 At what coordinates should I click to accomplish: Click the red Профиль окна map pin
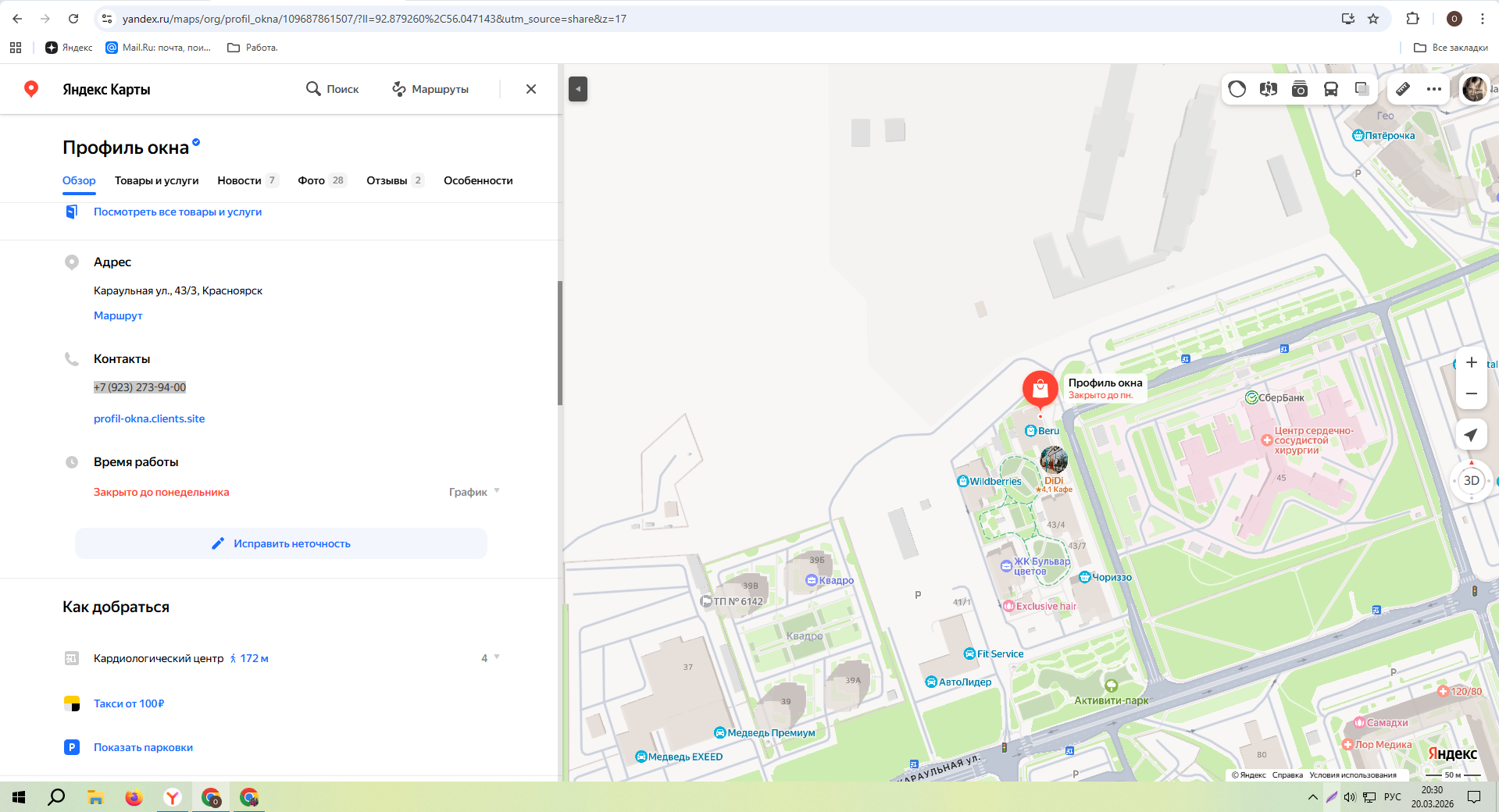(1040, 390)
